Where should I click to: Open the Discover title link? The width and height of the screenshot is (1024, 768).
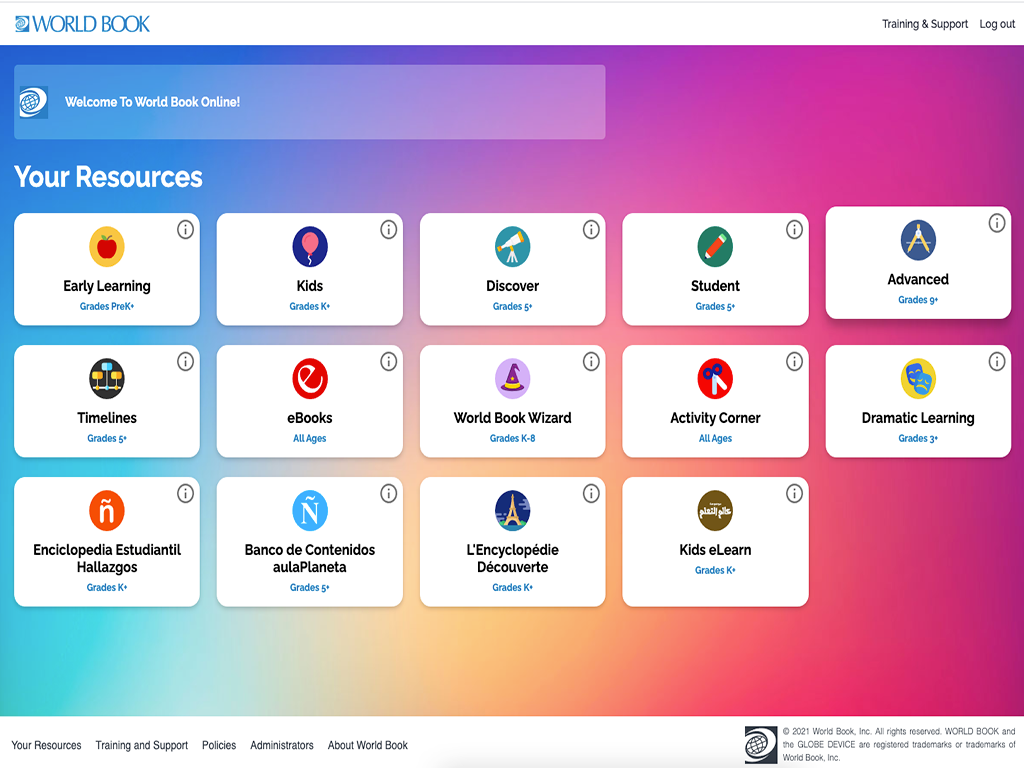pyautogui.click(x=513, y=286)
